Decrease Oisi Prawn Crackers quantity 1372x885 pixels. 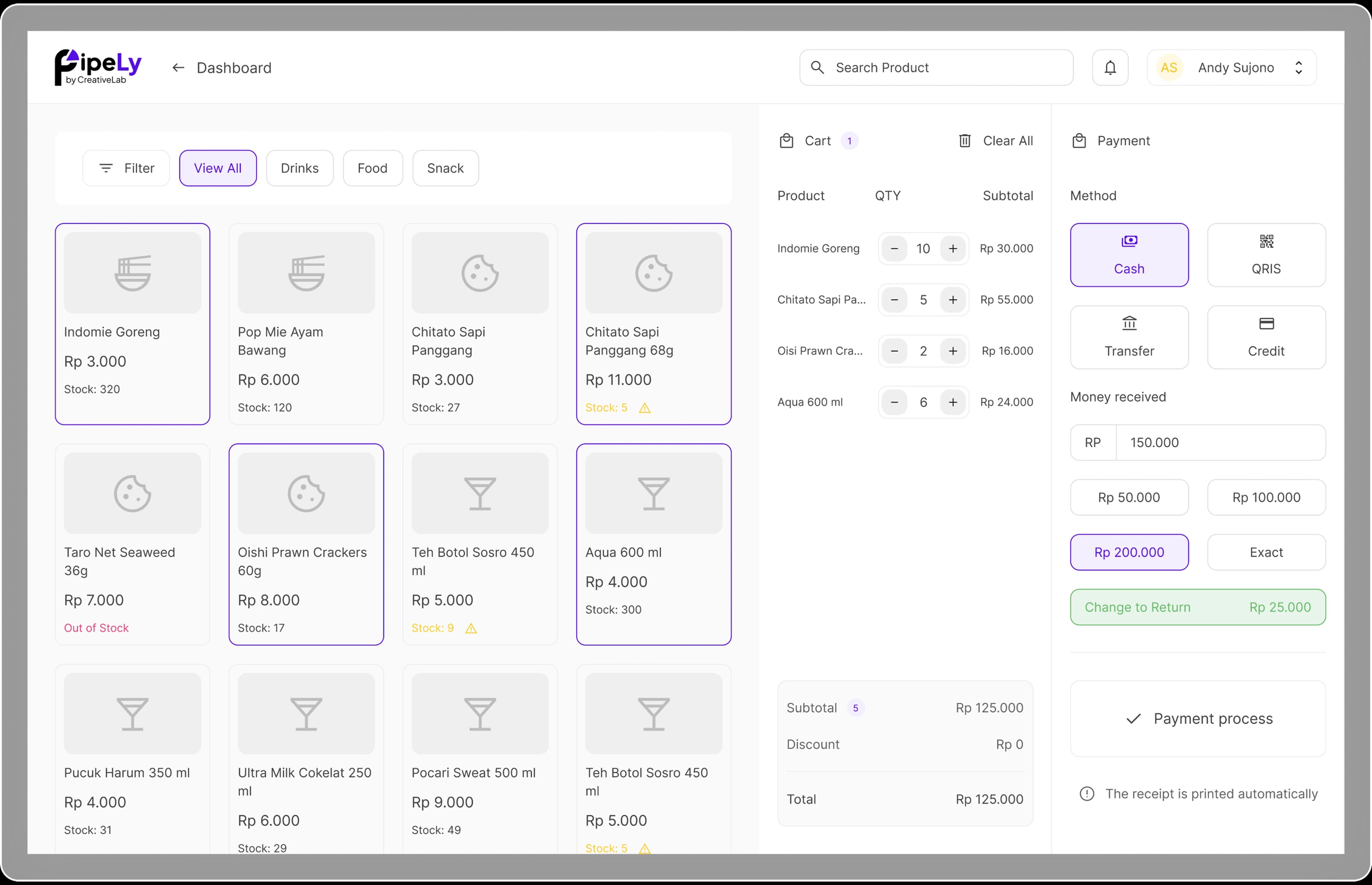[894, 350]
